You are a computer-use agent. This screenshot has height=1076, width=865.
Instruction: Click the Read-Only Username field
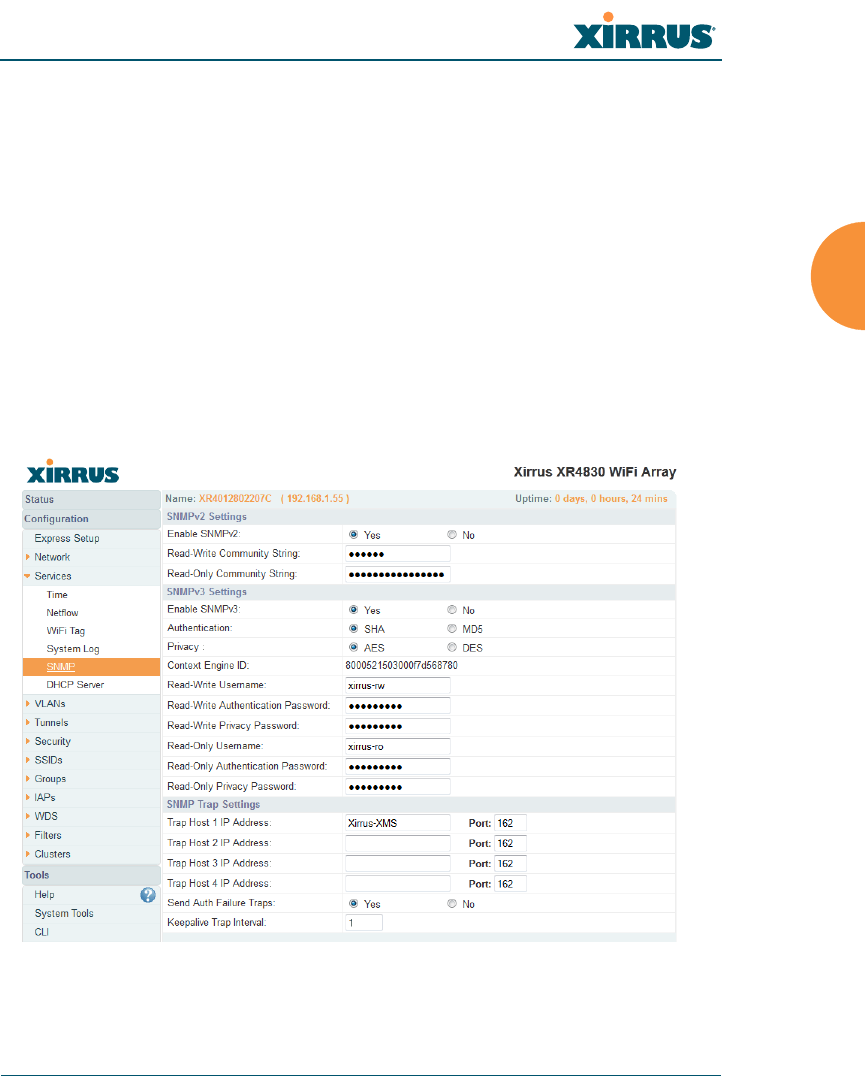tap(398, 747)
